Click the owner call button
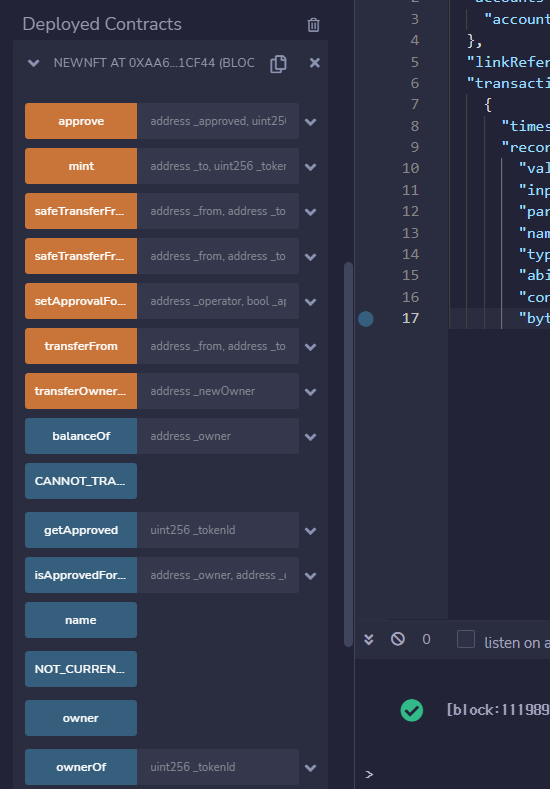 pyautogui.click(x=81, y=718)
